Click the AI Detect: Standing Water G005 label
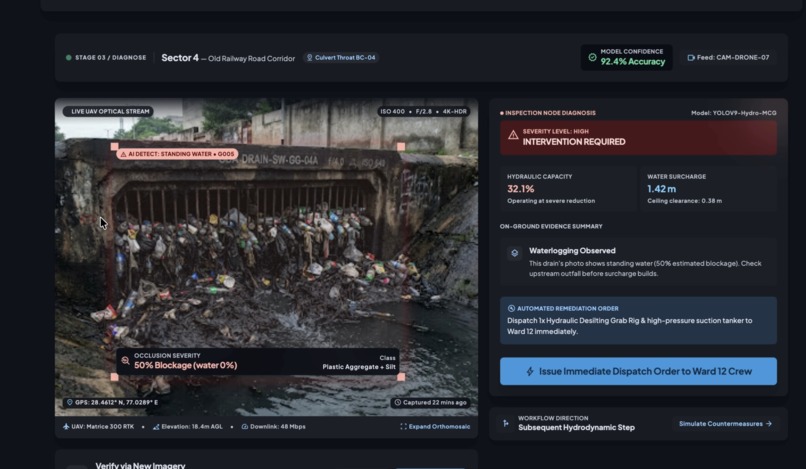Screen dimensions: 806x469 tap(177, 154)
